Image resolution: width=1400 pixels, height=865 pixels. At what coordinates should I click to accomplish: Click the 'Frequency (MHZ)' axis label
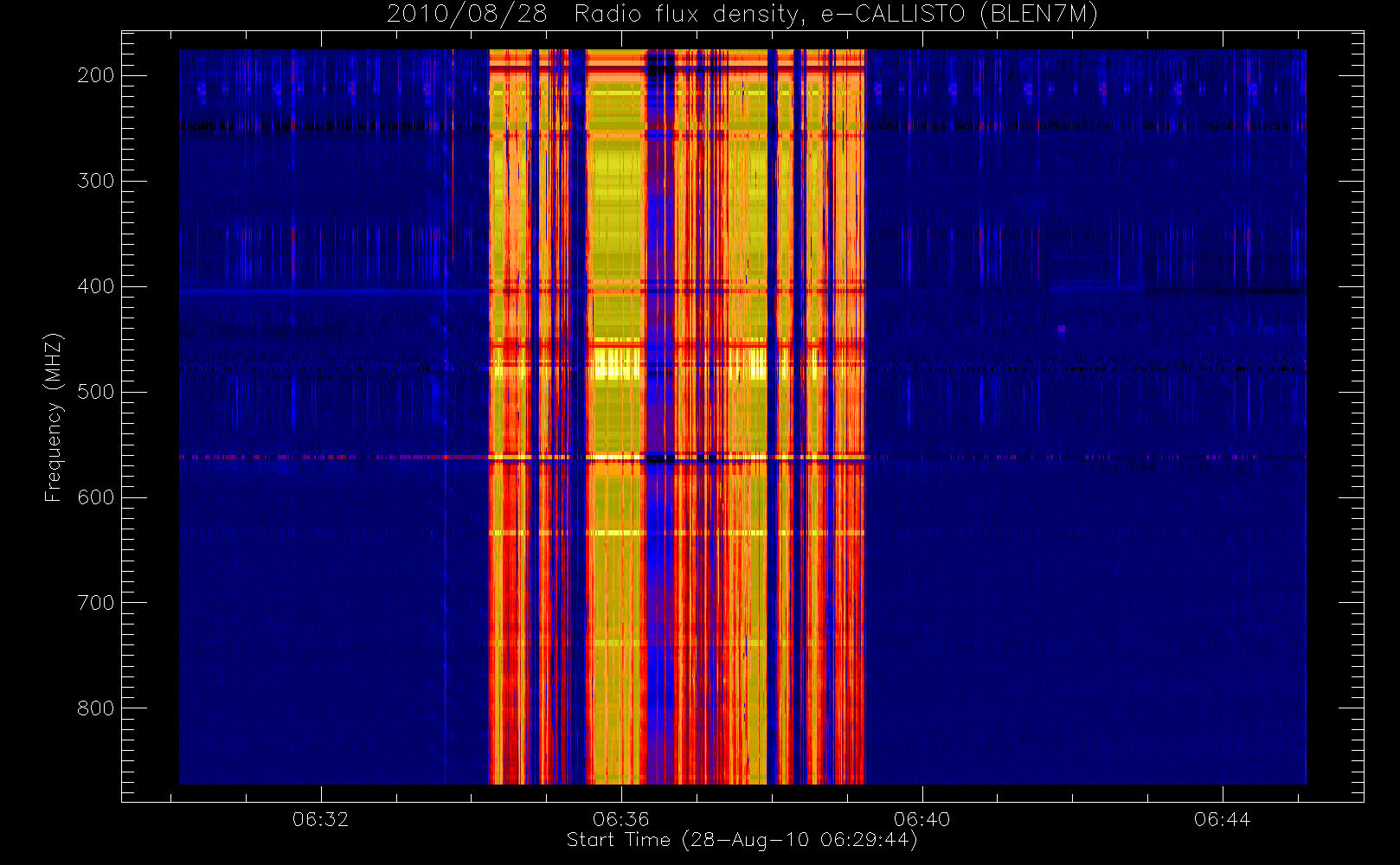click(54, 417)
